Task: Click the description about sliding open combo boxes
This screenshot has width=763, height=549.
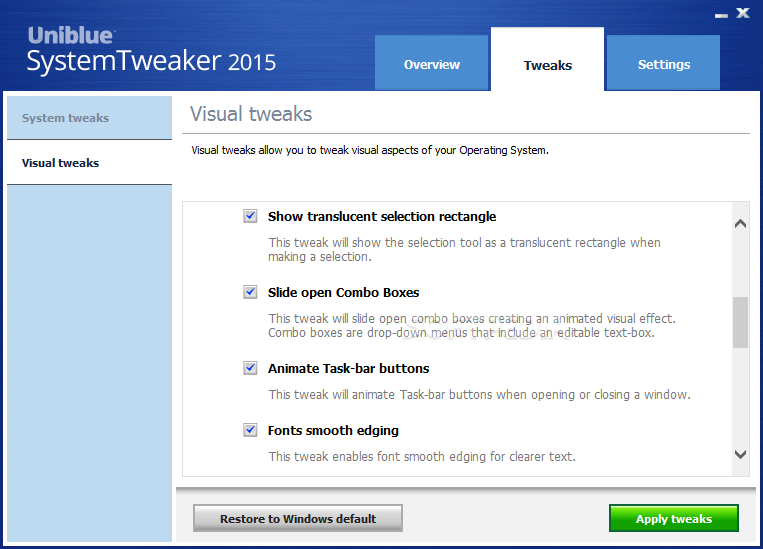Action: click(x=472, y=326)
